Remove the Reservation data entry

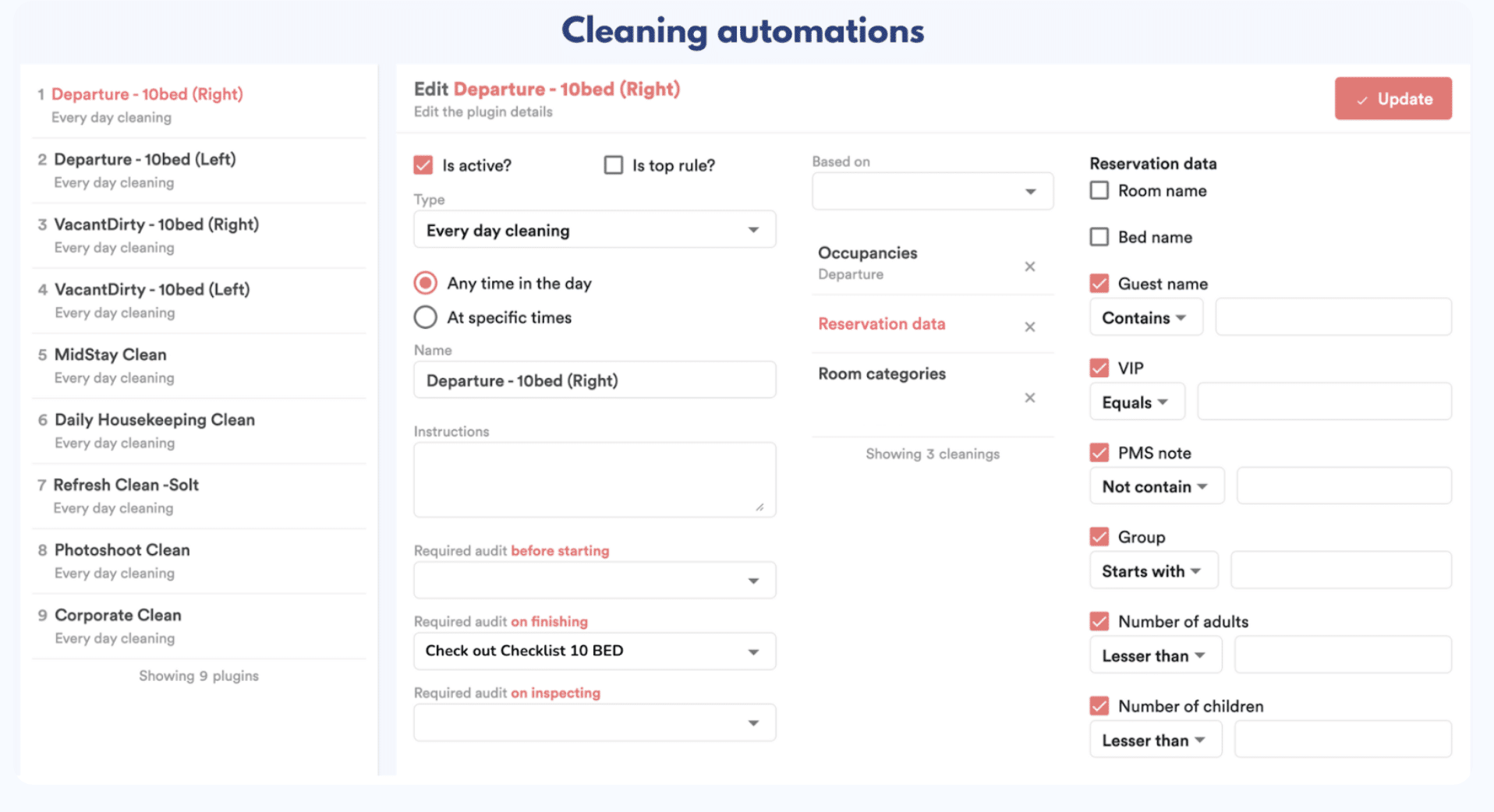1029,327
